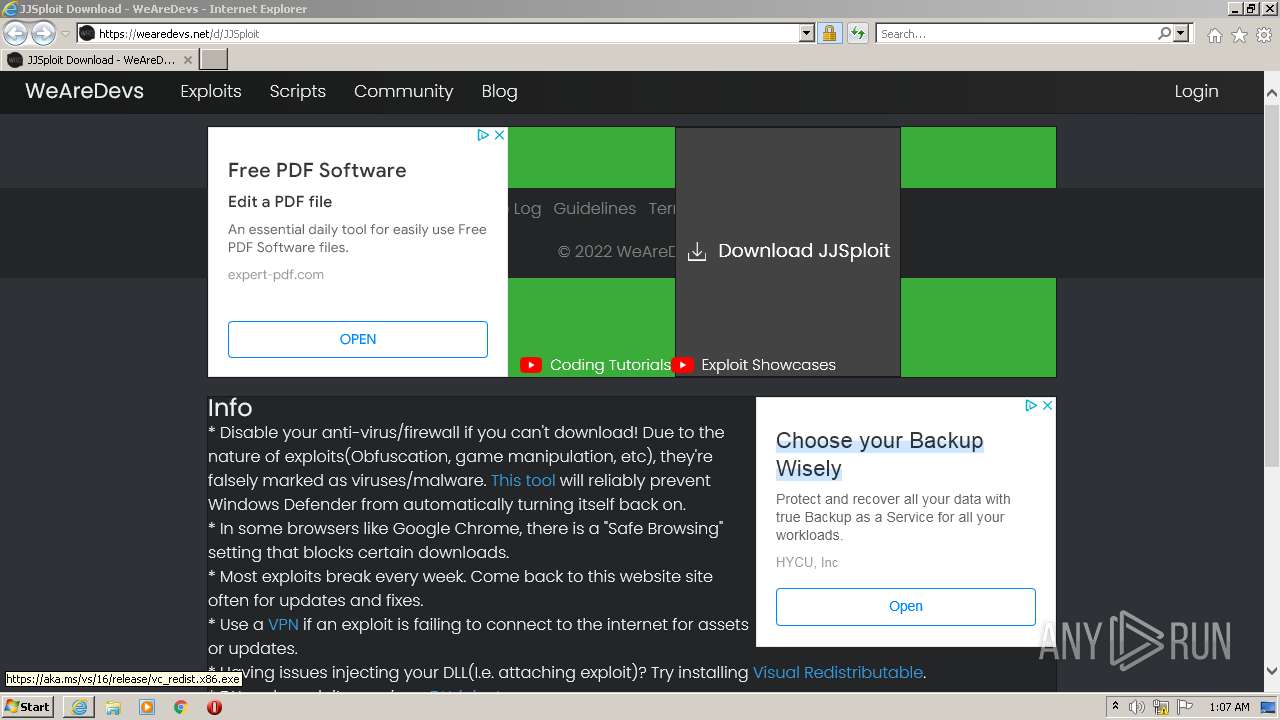Open the media player taskbar icon
The image size is (1280, 720).
[x=147, y=707]
